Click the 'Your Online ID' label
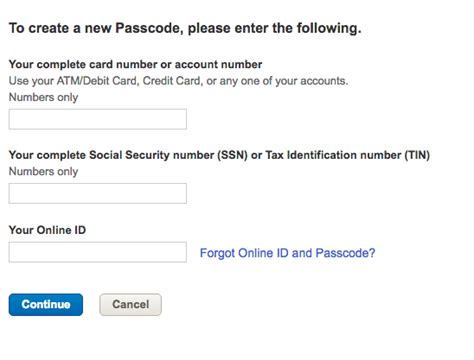Screen dimensions: 474x360 click(47, 230)
